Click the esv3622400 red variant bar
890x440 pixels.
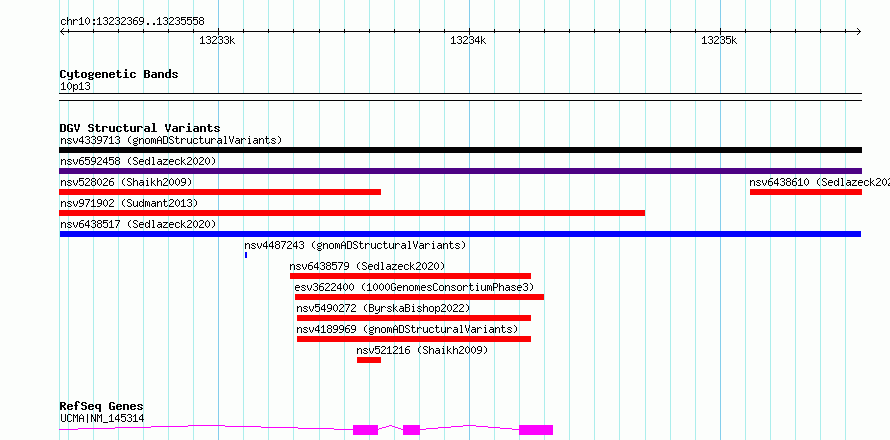(419, 297)
